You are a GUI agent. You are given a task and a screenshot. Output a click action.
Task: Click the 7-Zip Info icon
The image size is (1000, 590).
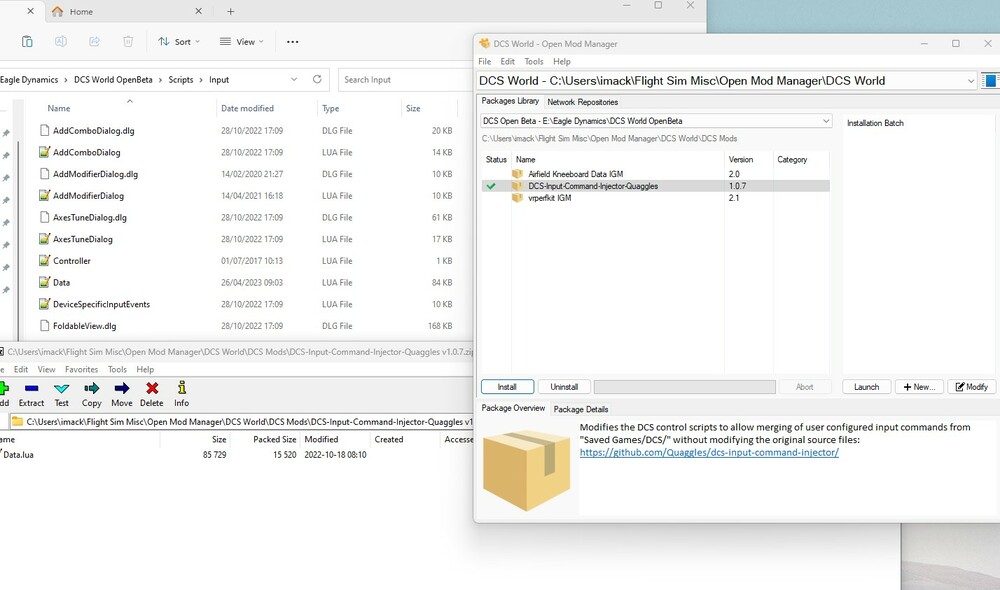(x=182, y=387)
